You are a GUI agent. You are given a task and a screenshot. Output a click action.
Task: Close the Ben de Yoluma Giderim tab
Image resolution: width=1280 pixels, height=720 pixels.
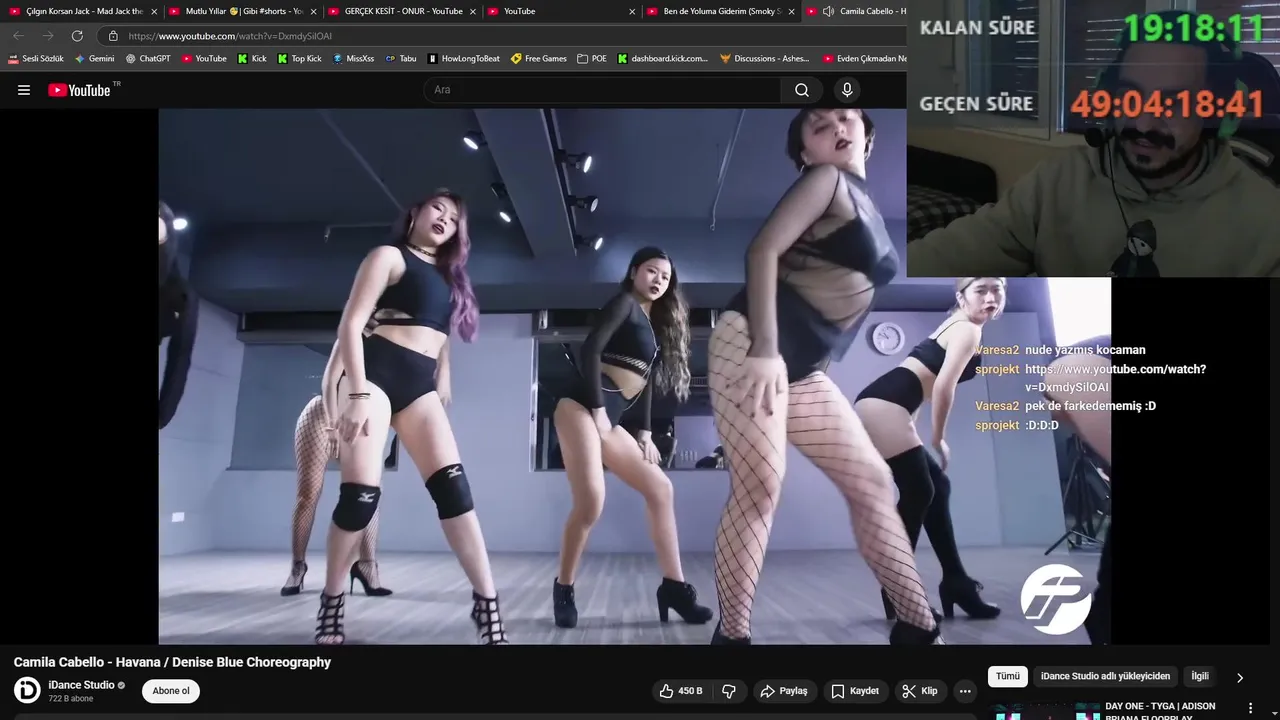[792, 11]
